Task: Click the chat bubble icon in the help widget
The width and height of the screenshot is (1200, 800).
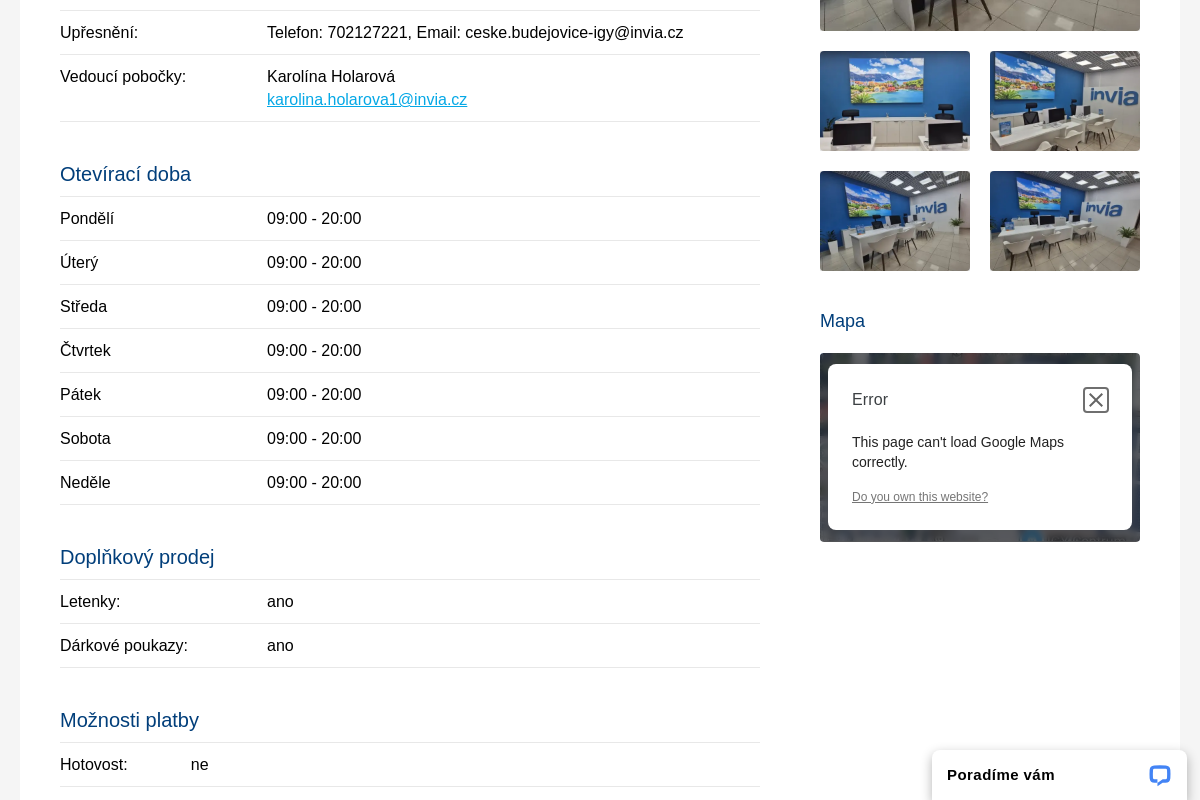Action: [x=1159, y=775]
